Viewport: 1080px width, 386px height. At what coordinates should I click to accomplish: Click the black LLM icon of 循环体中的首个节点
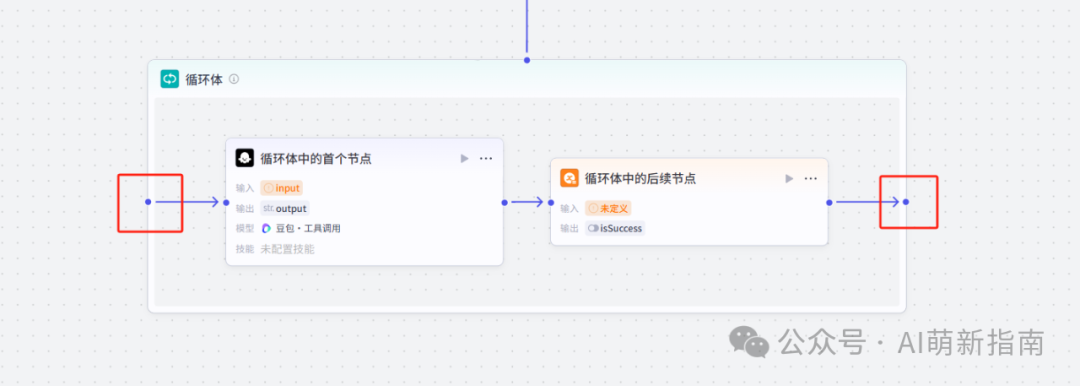245,158
